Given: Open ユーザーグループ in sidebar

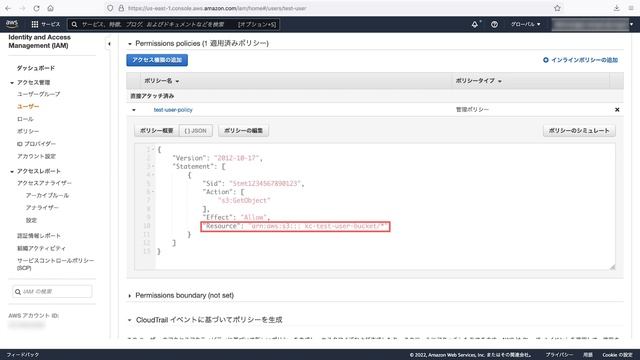Looking at the screenshot, I should tap(39, 94).
